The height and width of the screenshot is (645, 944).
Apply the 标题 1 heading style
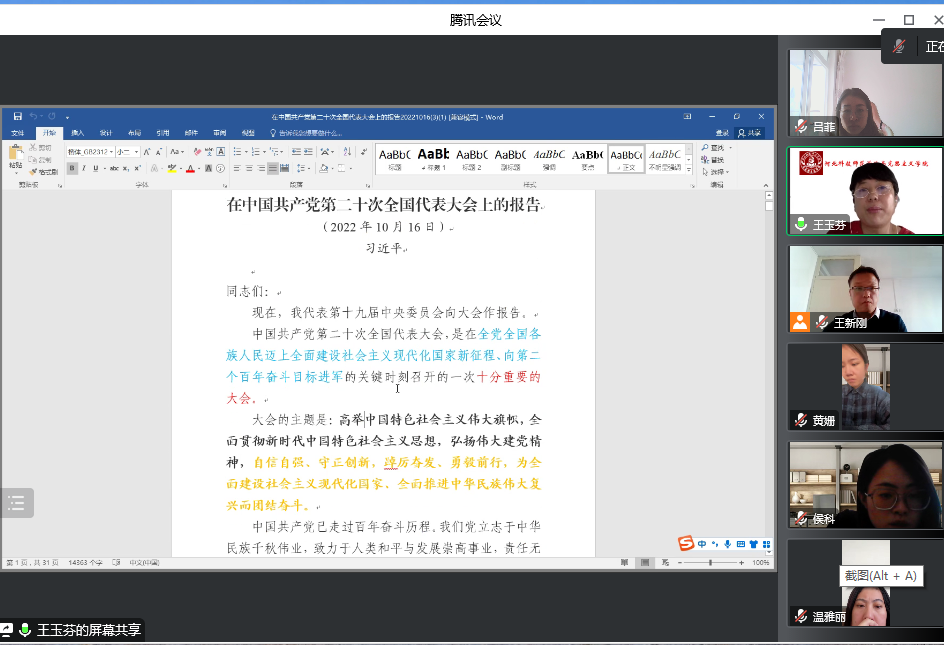433,158
